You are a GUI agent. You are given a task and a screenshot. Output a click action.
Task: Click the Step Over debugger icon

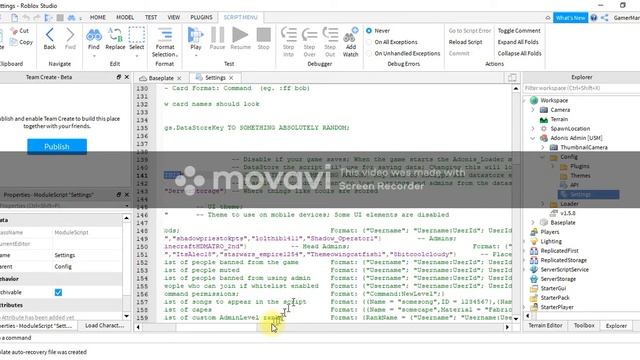tap(309, 35)
